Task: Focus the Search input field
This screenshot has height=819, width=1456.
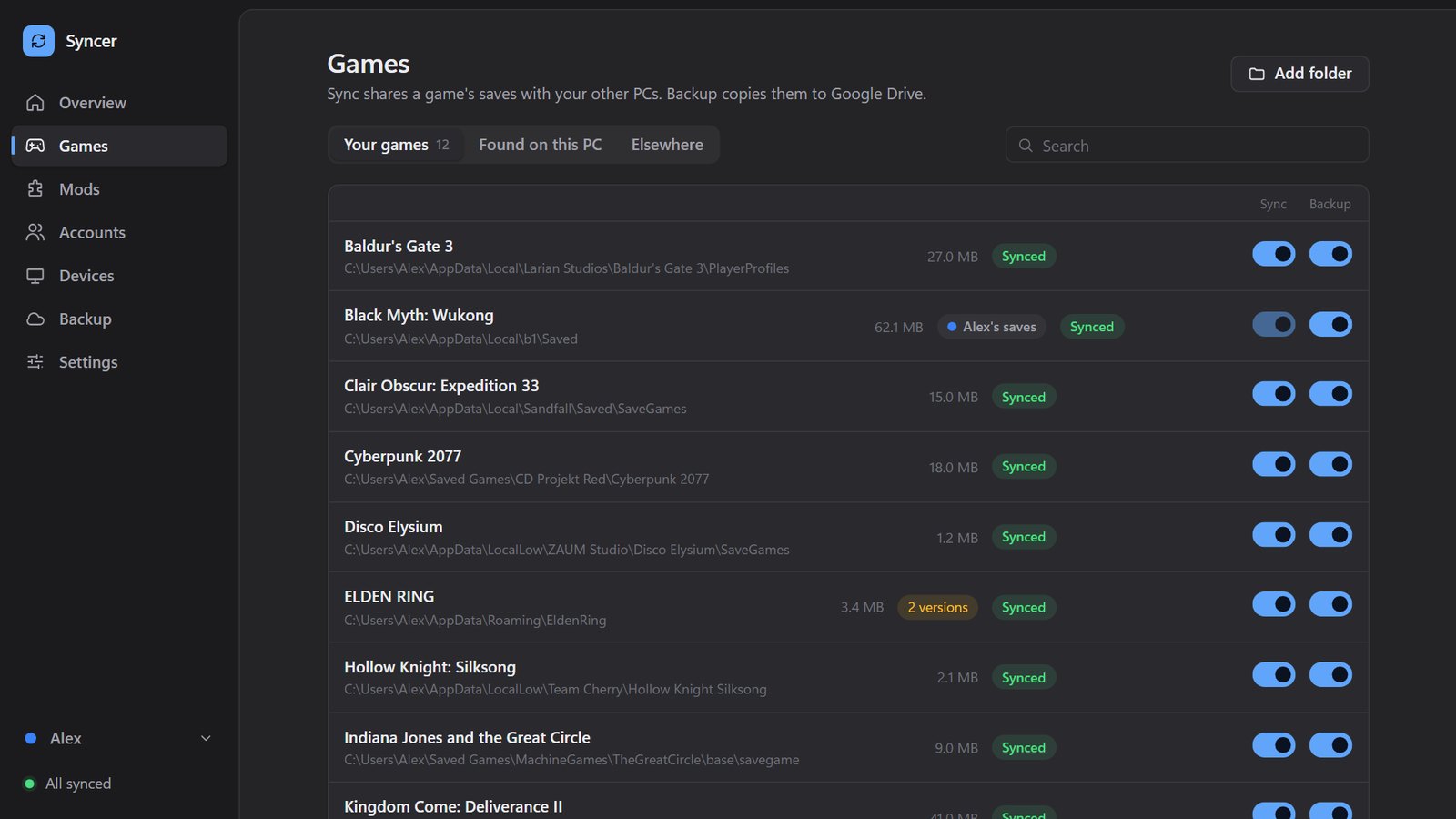Action: [1187, 145]
